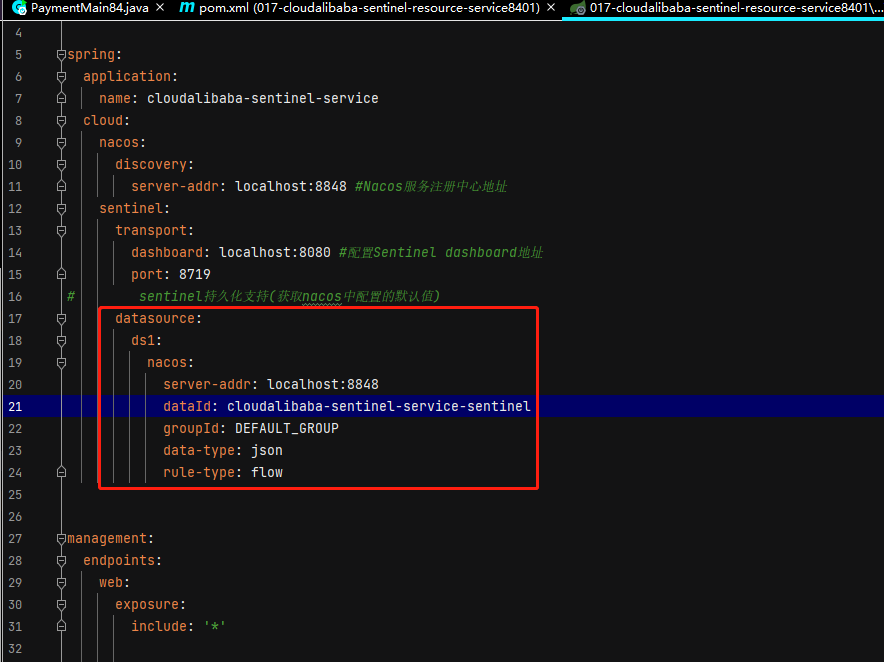Fold the transport block on line 13
884x662 pixels.
tap(61, 231)
